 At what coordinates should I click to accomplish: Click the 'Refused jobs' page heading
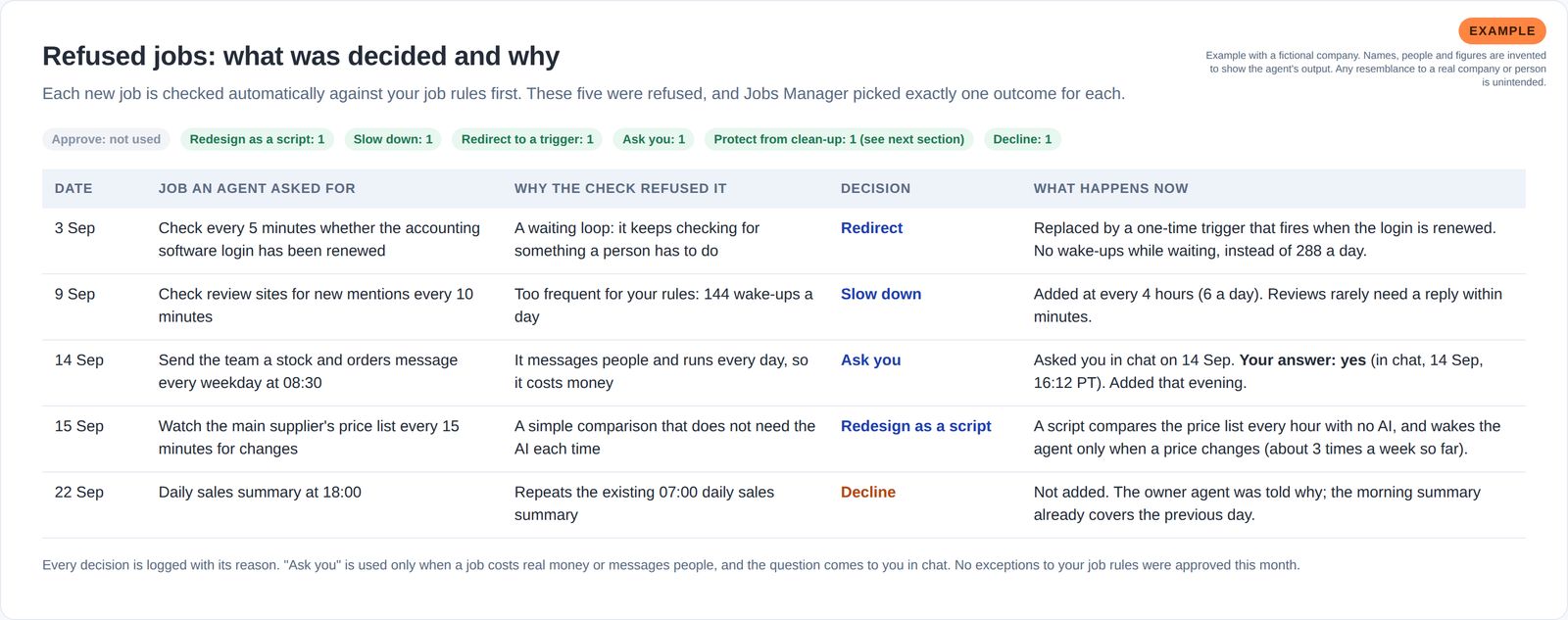point(301,56)
